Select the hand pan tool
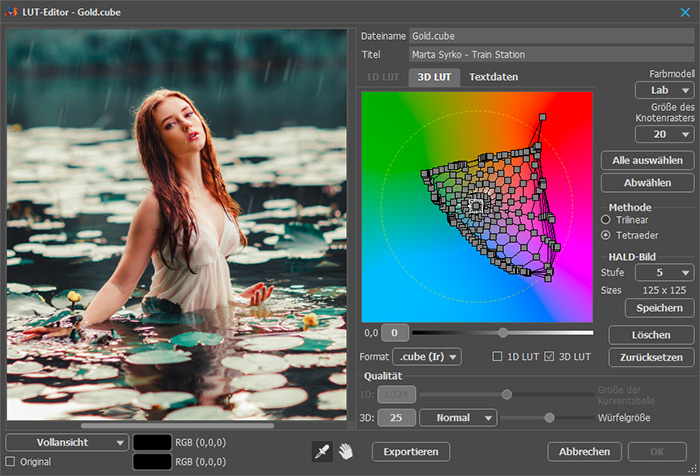 pyautogui.click(x=346, y=452)
